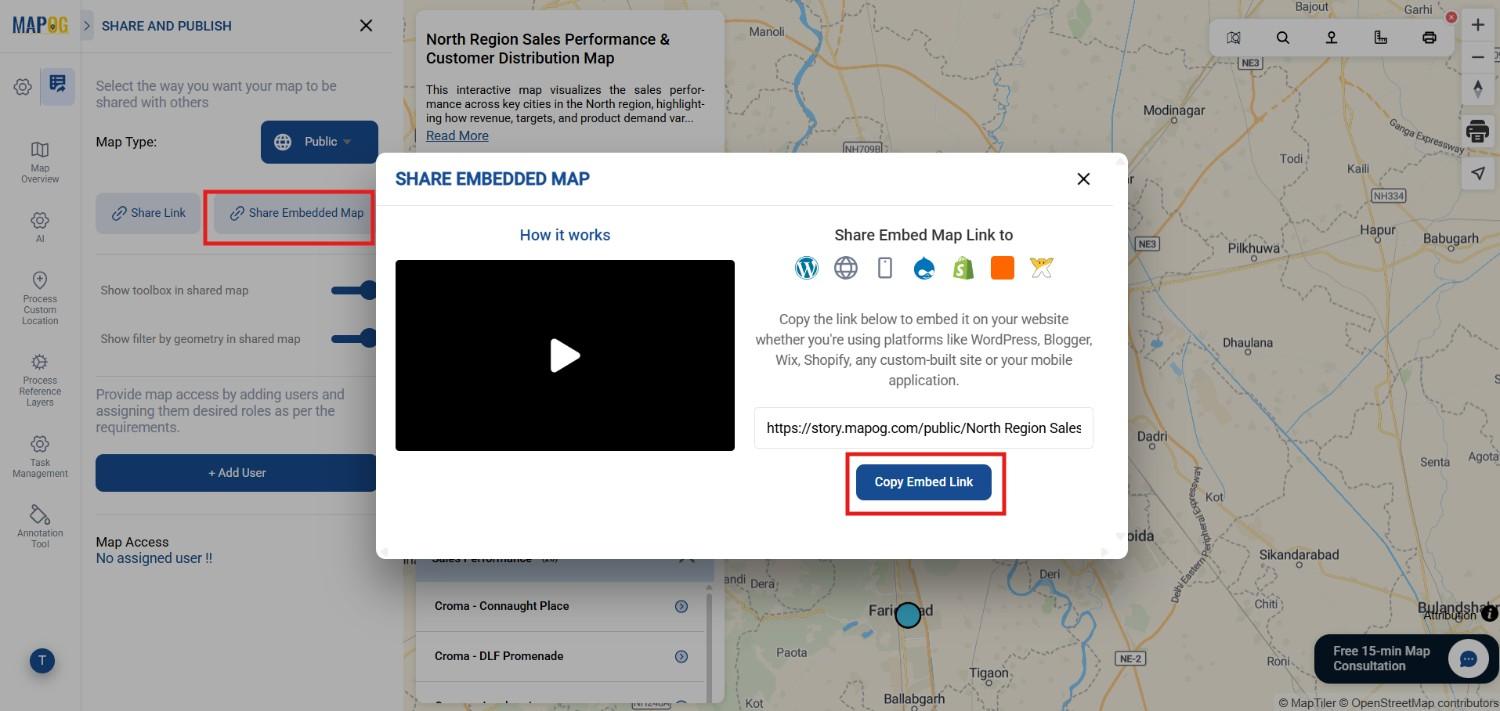Click the basemap switch icon in map toolbar
This screenshot has width=1500, height=711.
pos(1234,38)
